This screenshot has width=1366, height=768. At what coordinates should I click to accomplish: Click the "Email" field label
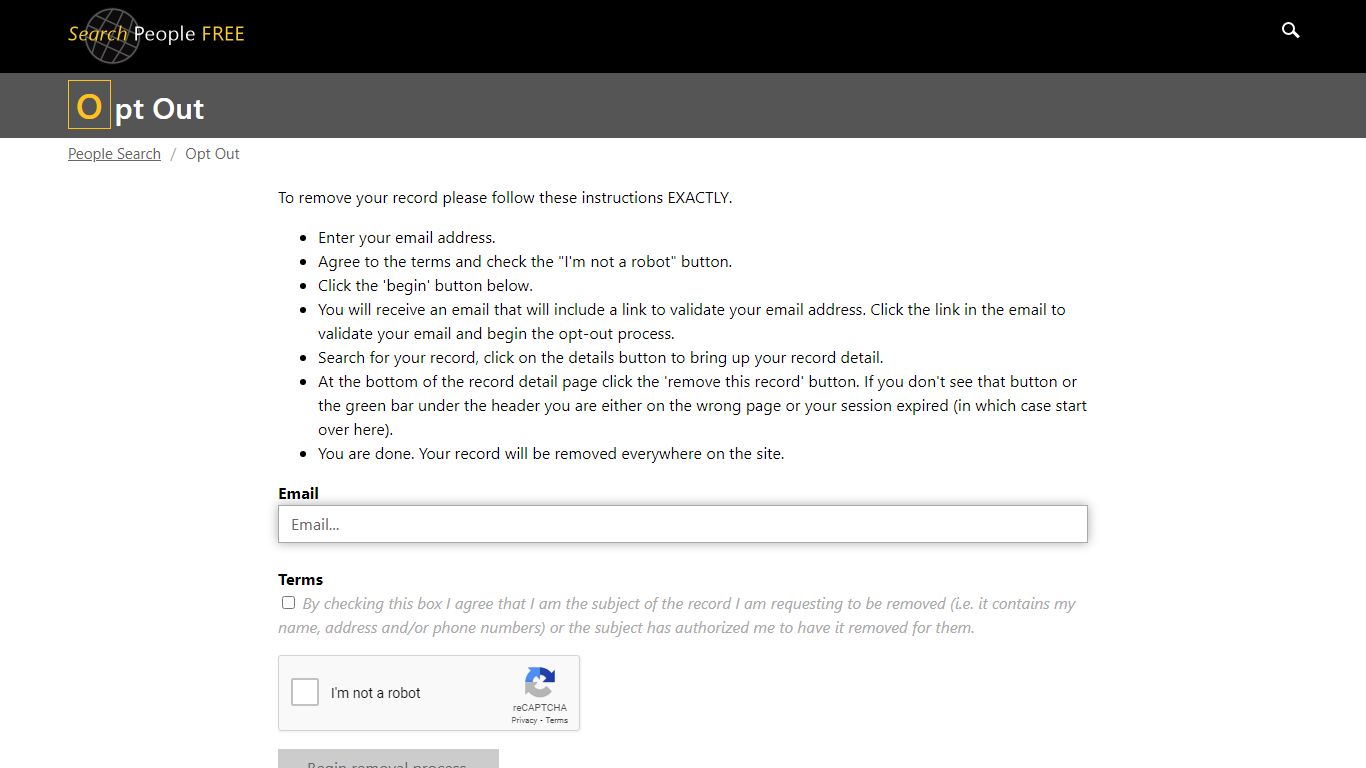(298, 493)
